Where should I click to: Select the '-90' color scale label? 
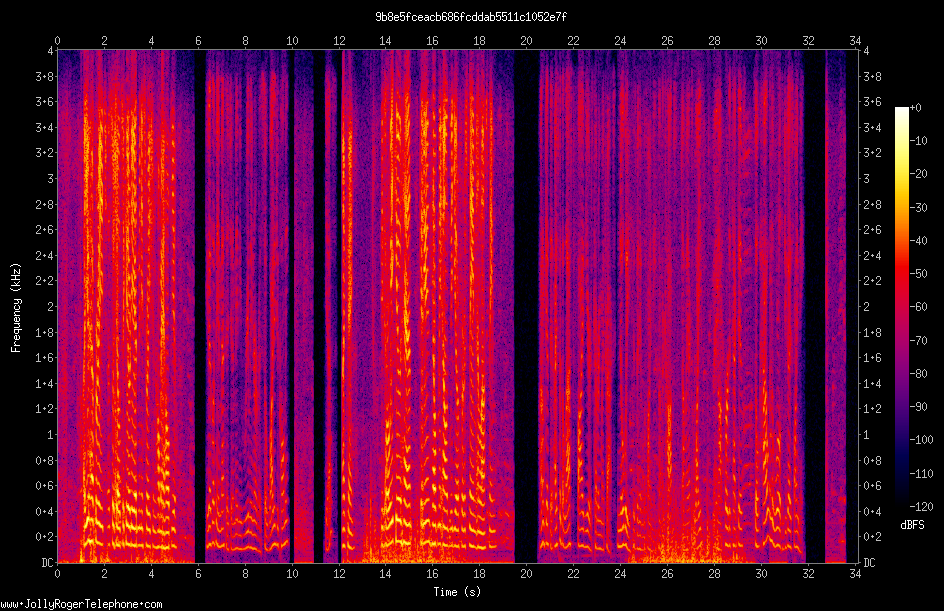(x=918, y=407)
